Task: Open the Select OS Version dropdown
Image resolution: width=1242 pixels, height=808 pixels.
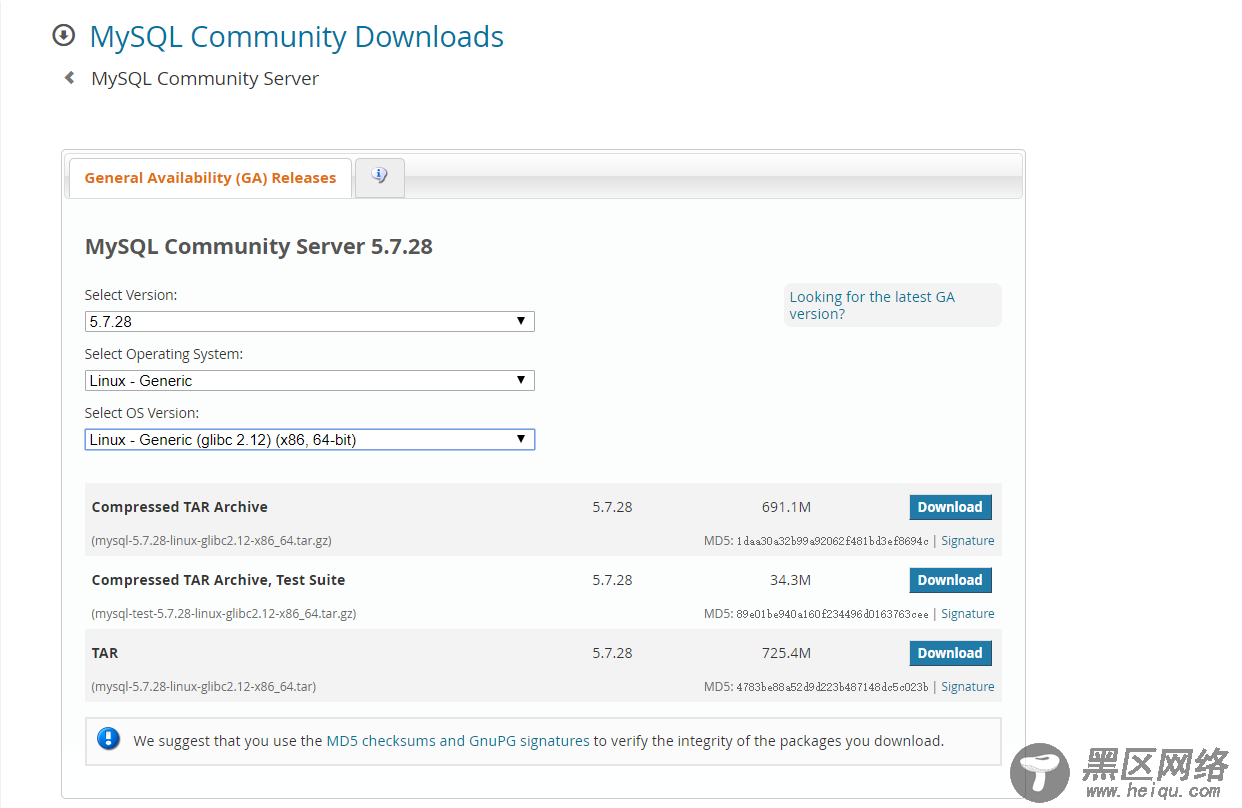Action: pos(310,440)
